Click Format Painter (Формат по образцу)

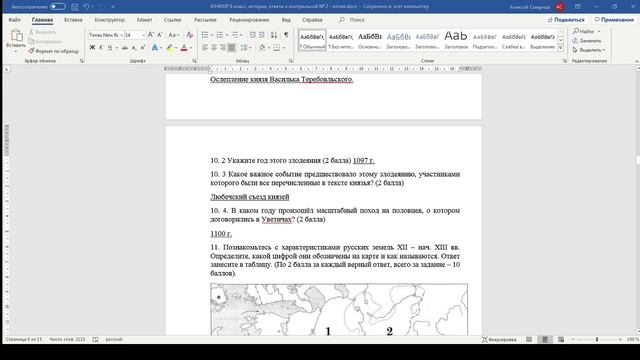click(53, 51)
